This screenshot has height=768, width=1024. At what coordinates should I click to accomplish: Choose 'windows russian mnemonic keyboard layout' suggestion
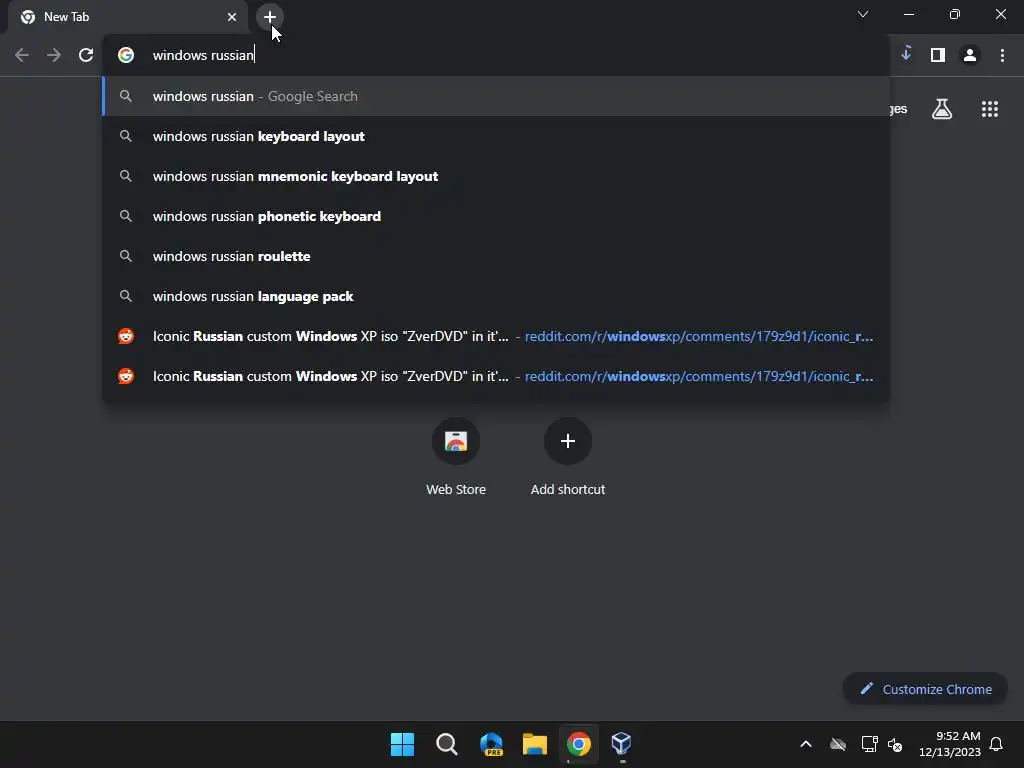[x=496, y=176]
